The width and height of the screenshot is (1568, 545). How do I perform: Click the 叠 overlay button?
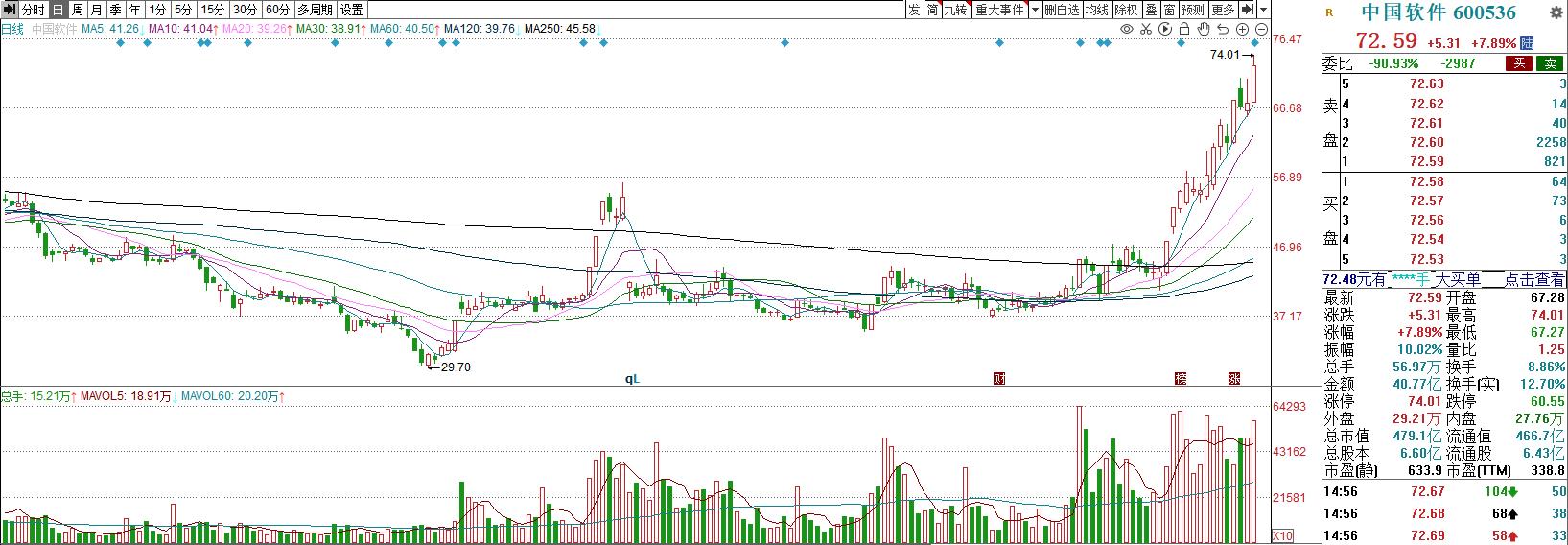[1151, 10]
